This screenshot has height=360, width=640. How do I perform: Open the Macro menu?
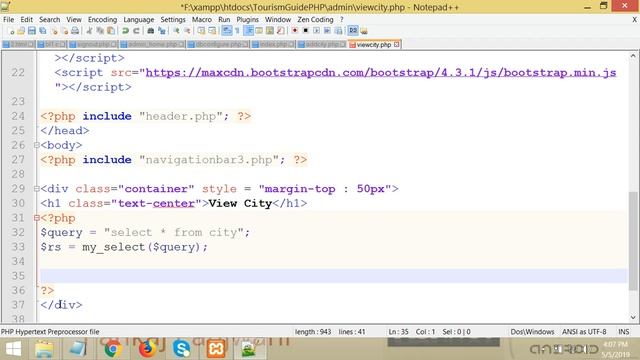tap(202, 20)
